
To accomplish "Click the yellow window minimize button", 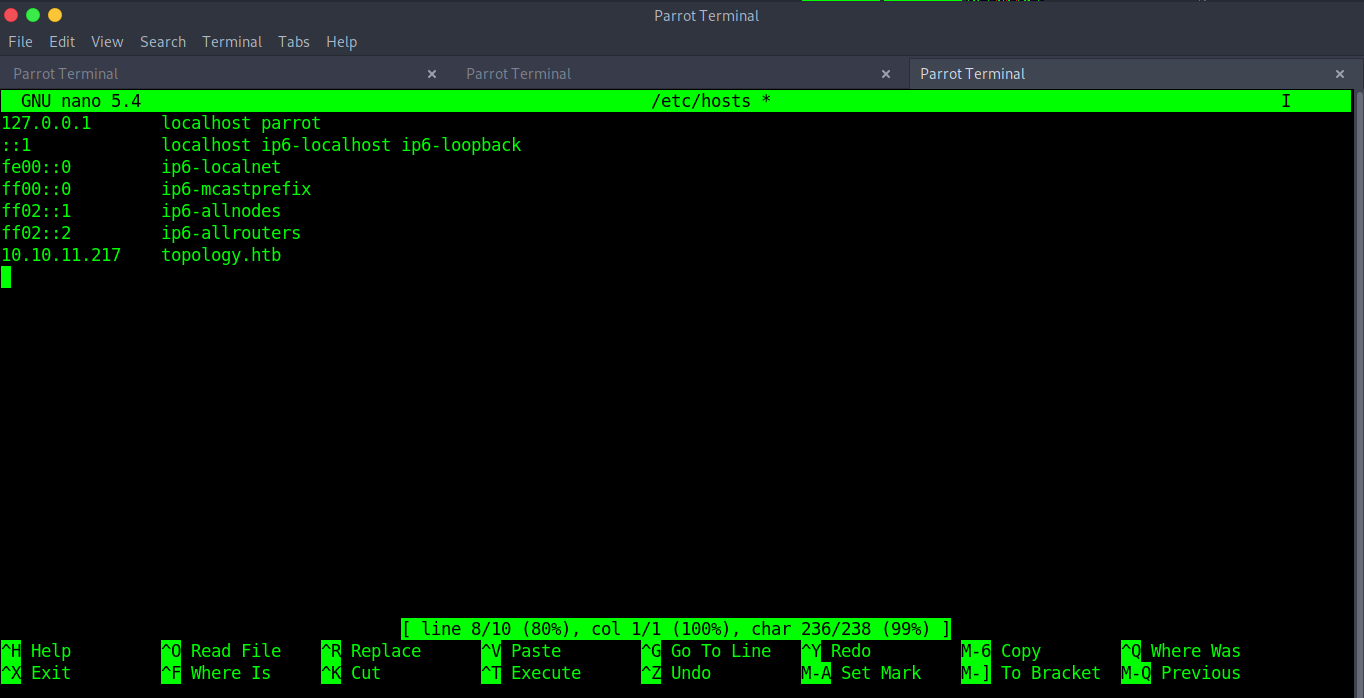I will point(55,15).
